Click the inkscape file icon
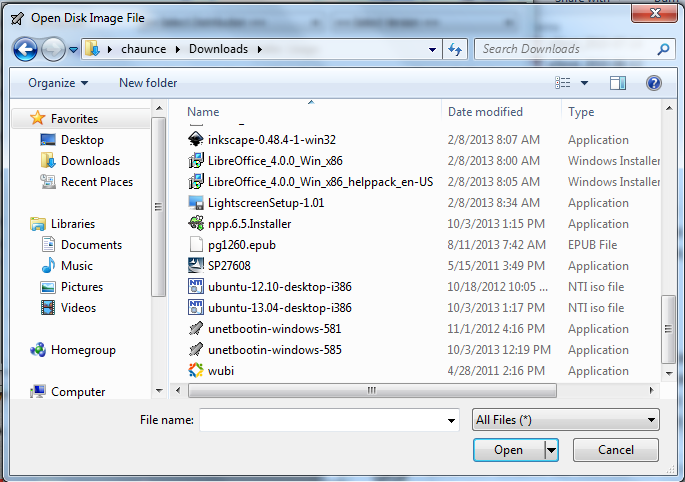685x482 pixels. tap(196, 139)
